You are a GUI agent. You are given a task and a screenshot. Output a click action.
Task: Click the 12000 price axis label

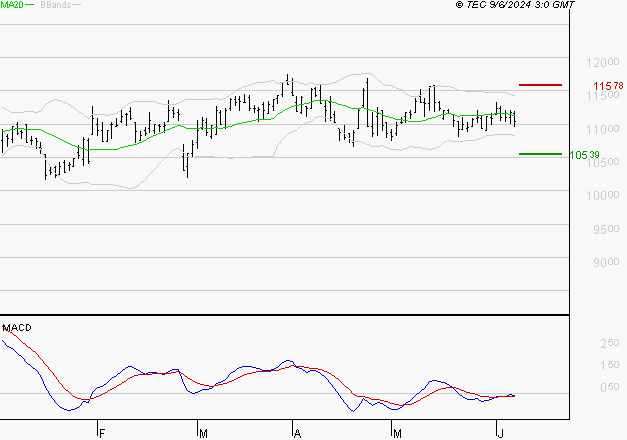click(x=603, y=62)
